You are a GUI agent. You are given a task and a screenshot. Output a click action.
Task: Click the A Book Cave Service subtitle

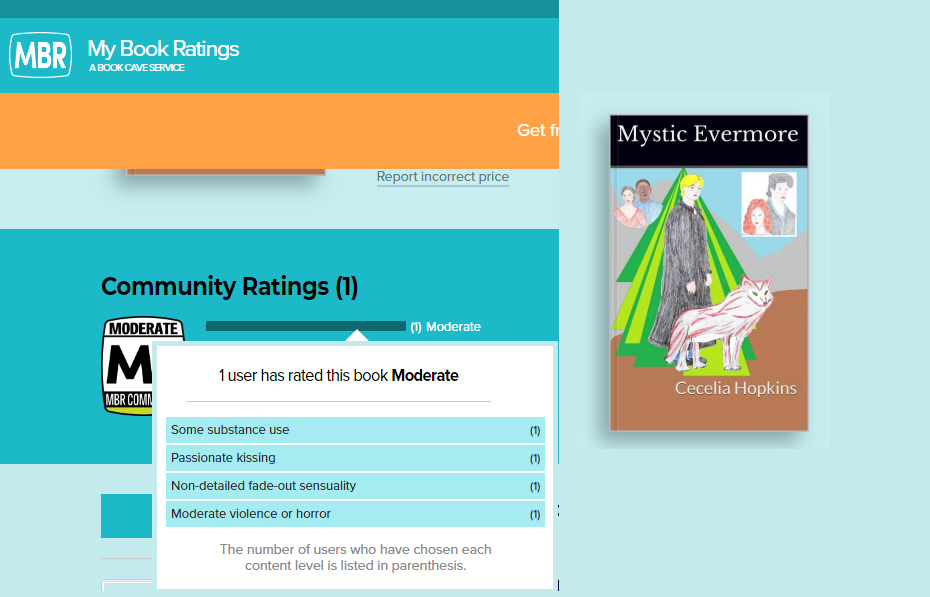coord(136,68)
